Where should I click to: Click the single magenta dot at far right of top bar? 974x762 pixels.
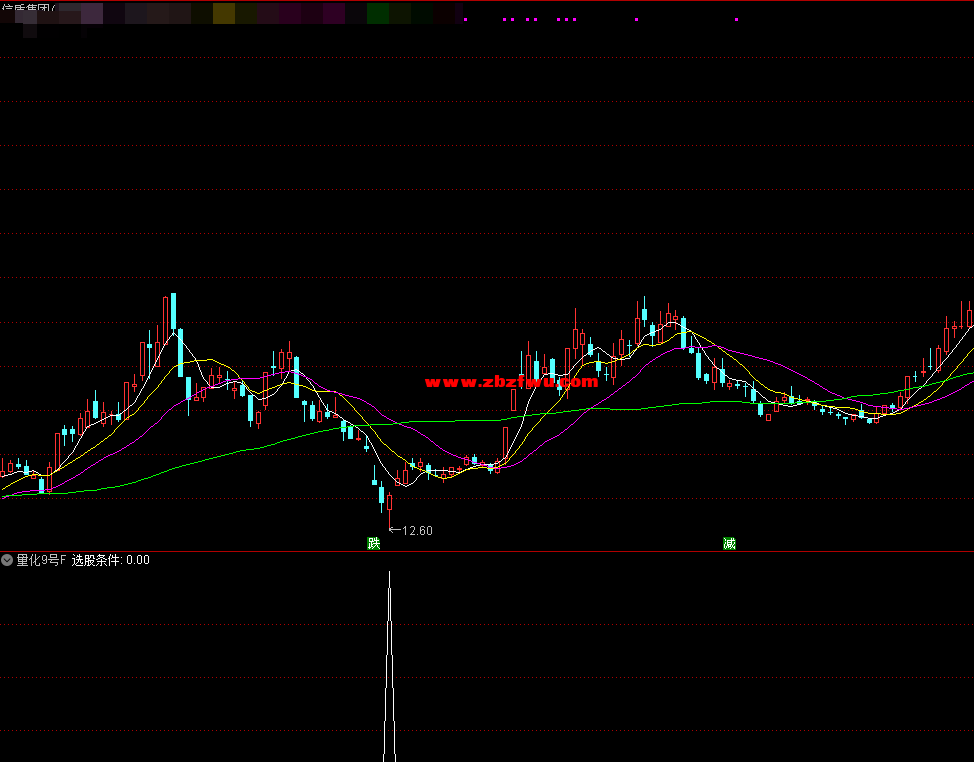736,19
